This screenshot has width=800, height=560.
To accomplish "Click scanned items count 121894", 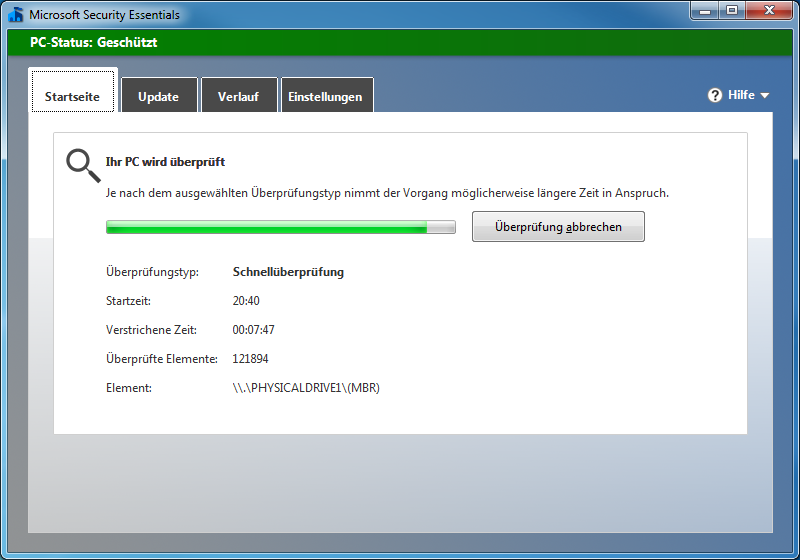I will (250, 359).
